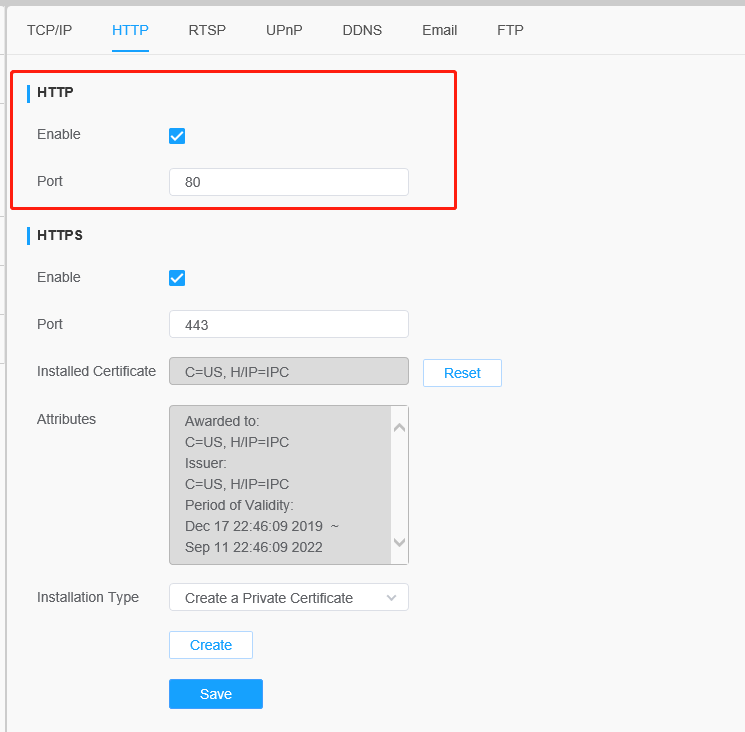The height and width of the screenshot is (732, 745).
Task: Select the HTTP tab
Action: 130,30
